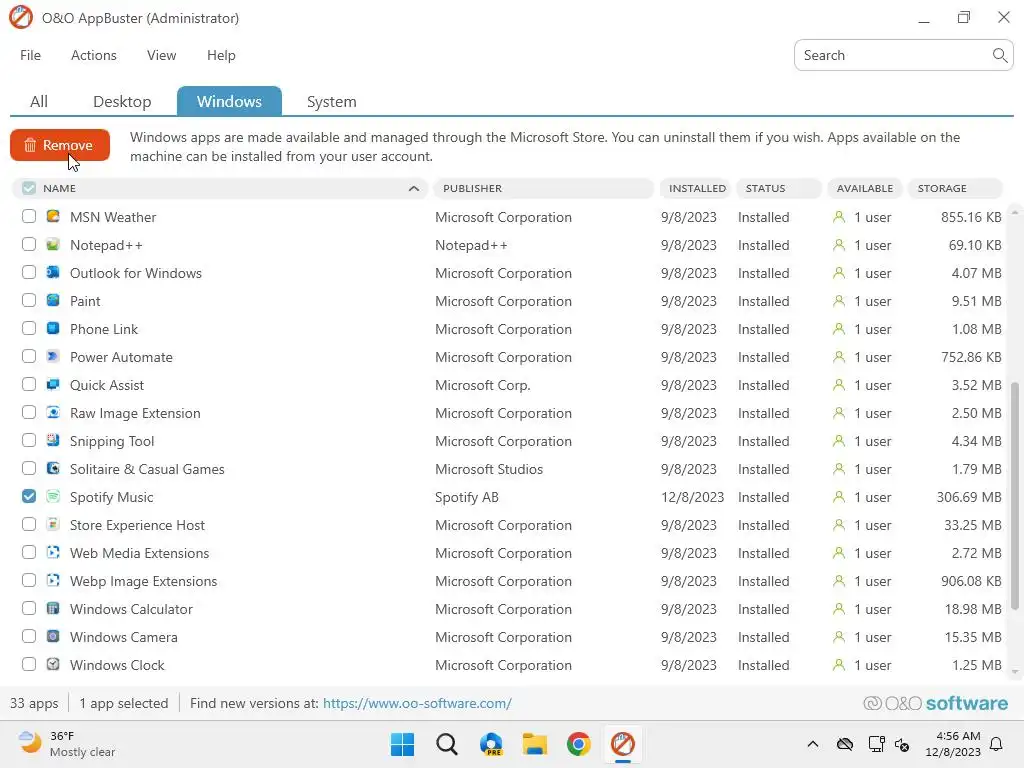1024x768 pixels.
Task: Click the Web Media Extensions name
Action: pyautogui.click(x=139, y=553)
